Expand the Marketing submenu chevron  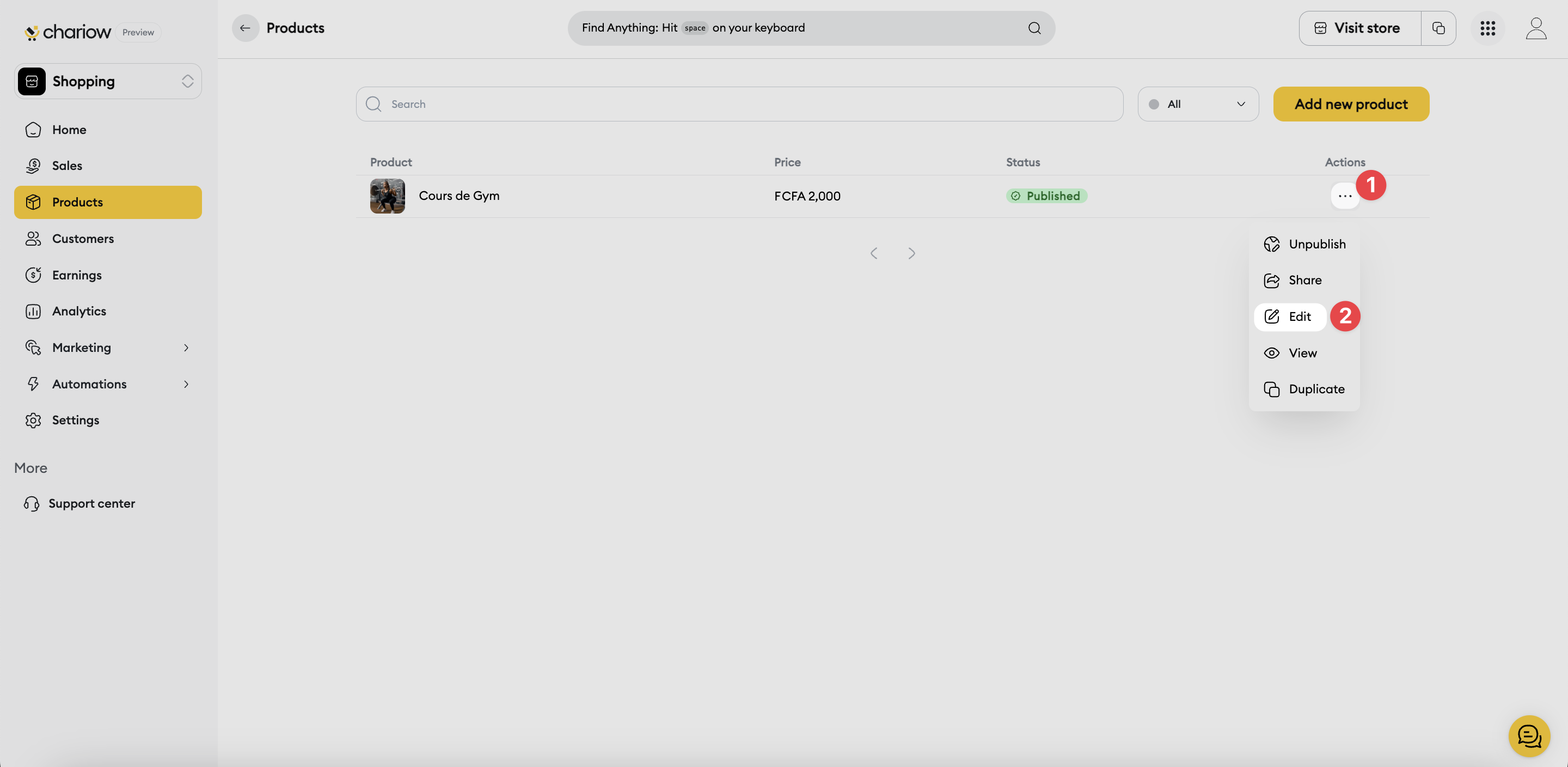click(186, 348)
